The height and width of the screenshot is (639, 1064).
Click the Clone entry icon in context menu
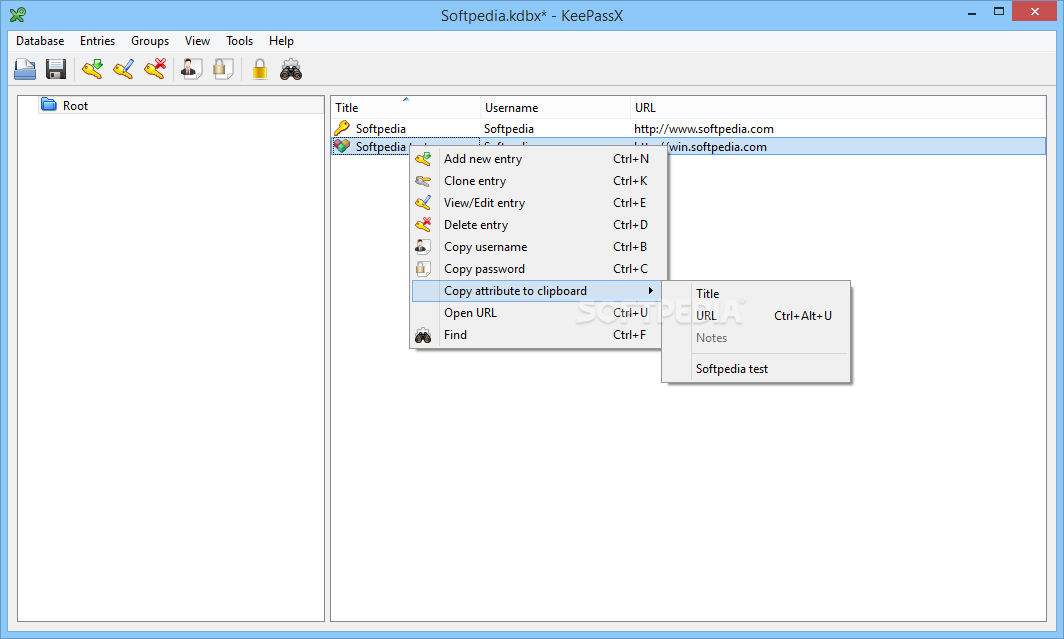[x=423, y=181]
